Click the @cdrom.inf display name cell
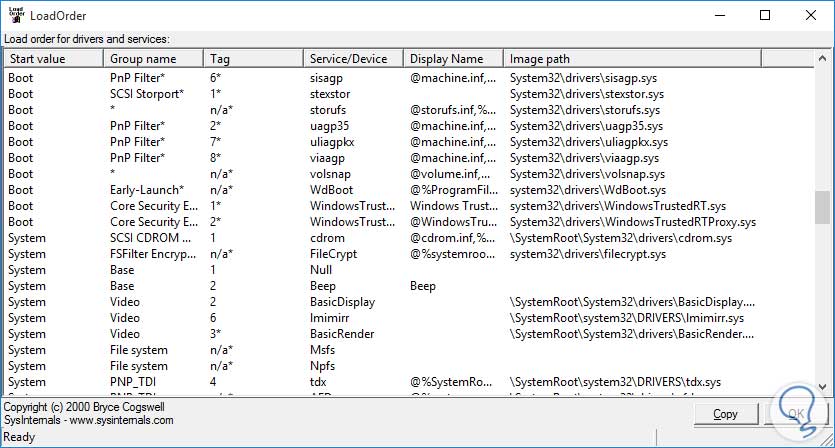 tap(452, 238)
